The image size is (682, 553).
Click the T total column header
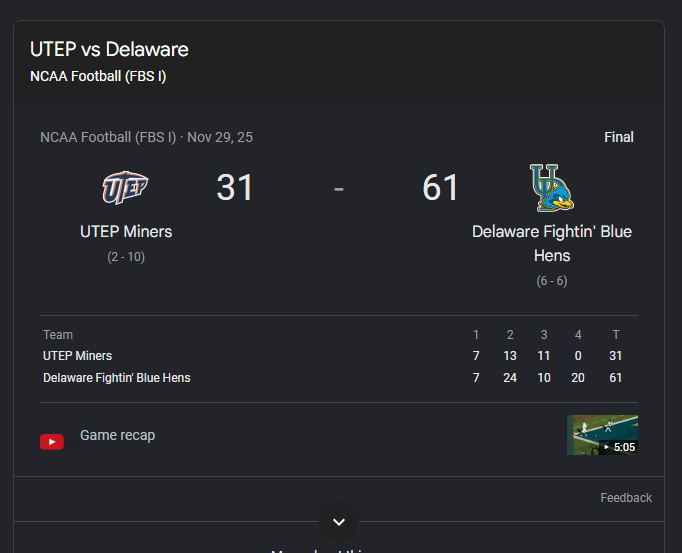coord(615,335)
